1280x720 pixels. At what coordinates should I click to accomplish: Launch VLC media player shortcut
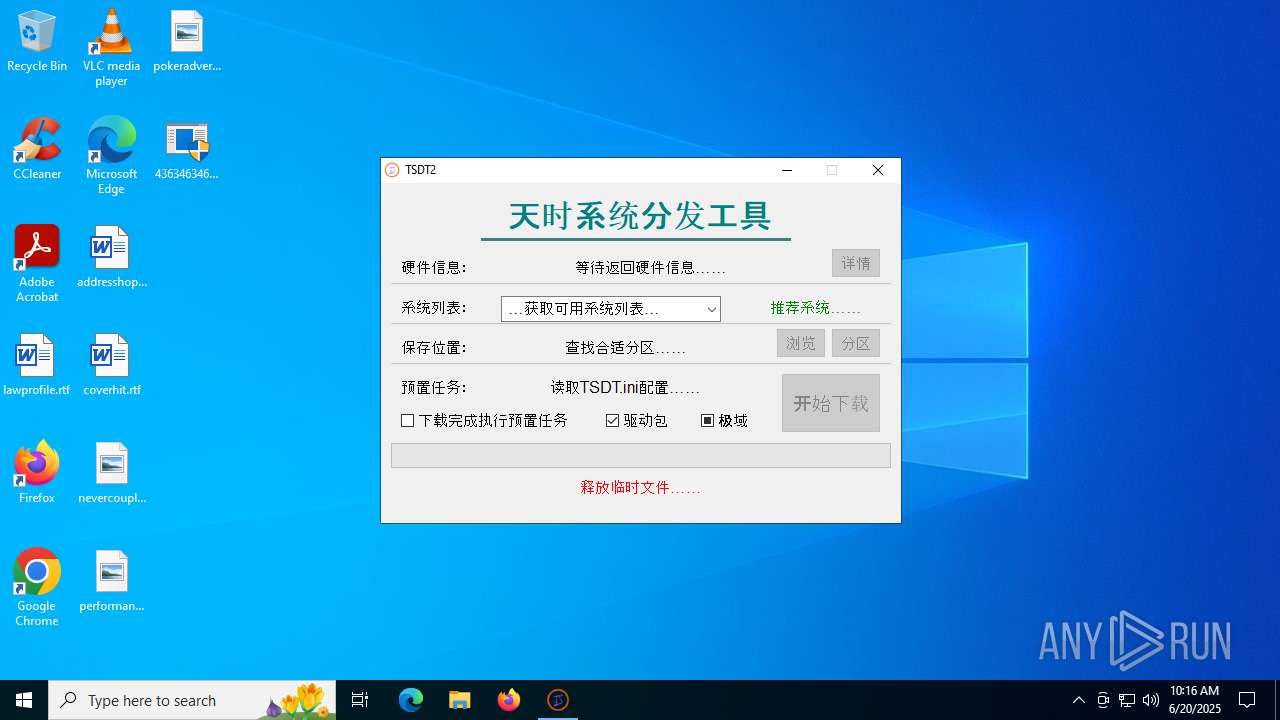coord(111,48)
